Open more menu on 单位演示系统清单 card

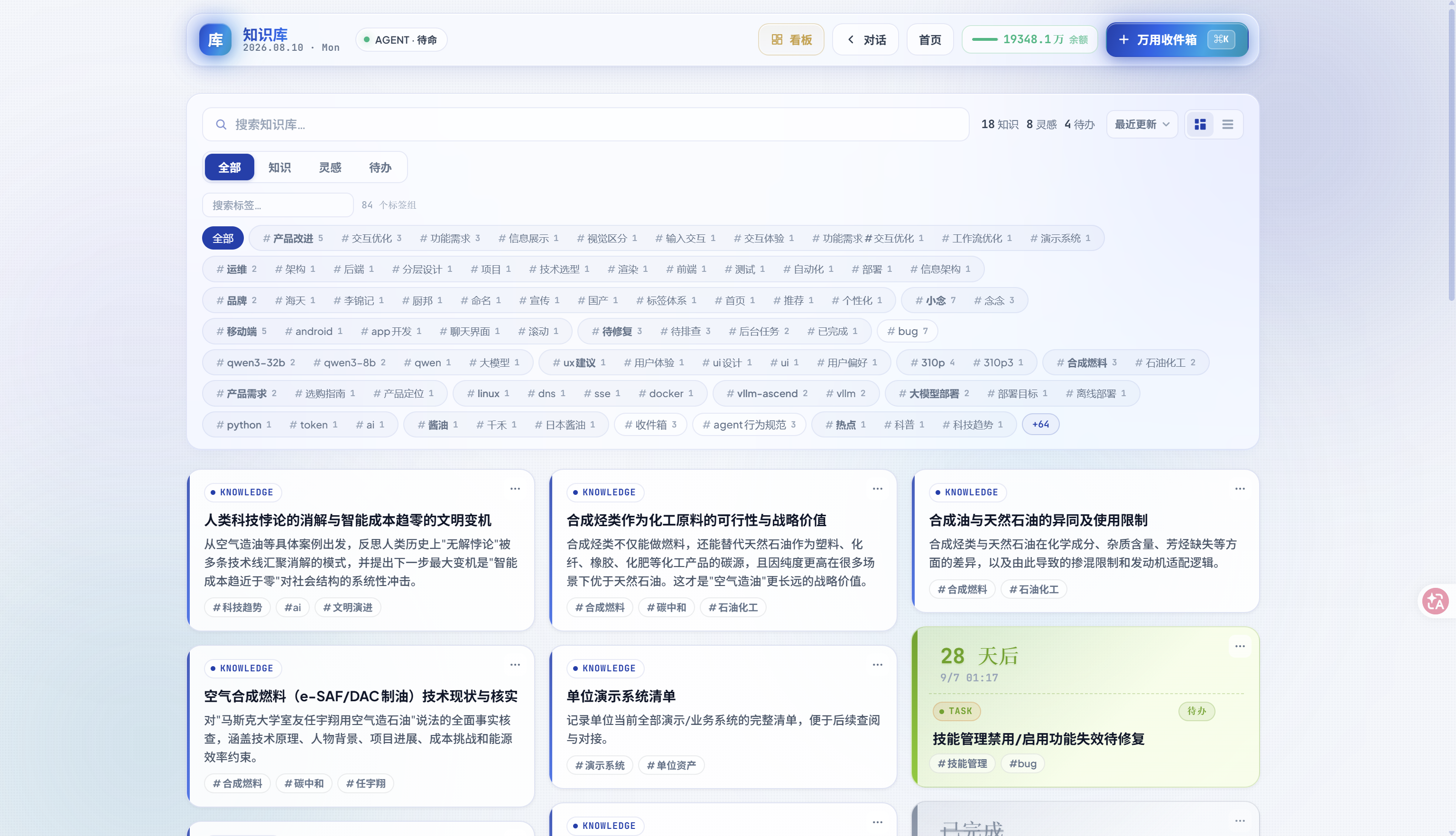coord(877,664)
